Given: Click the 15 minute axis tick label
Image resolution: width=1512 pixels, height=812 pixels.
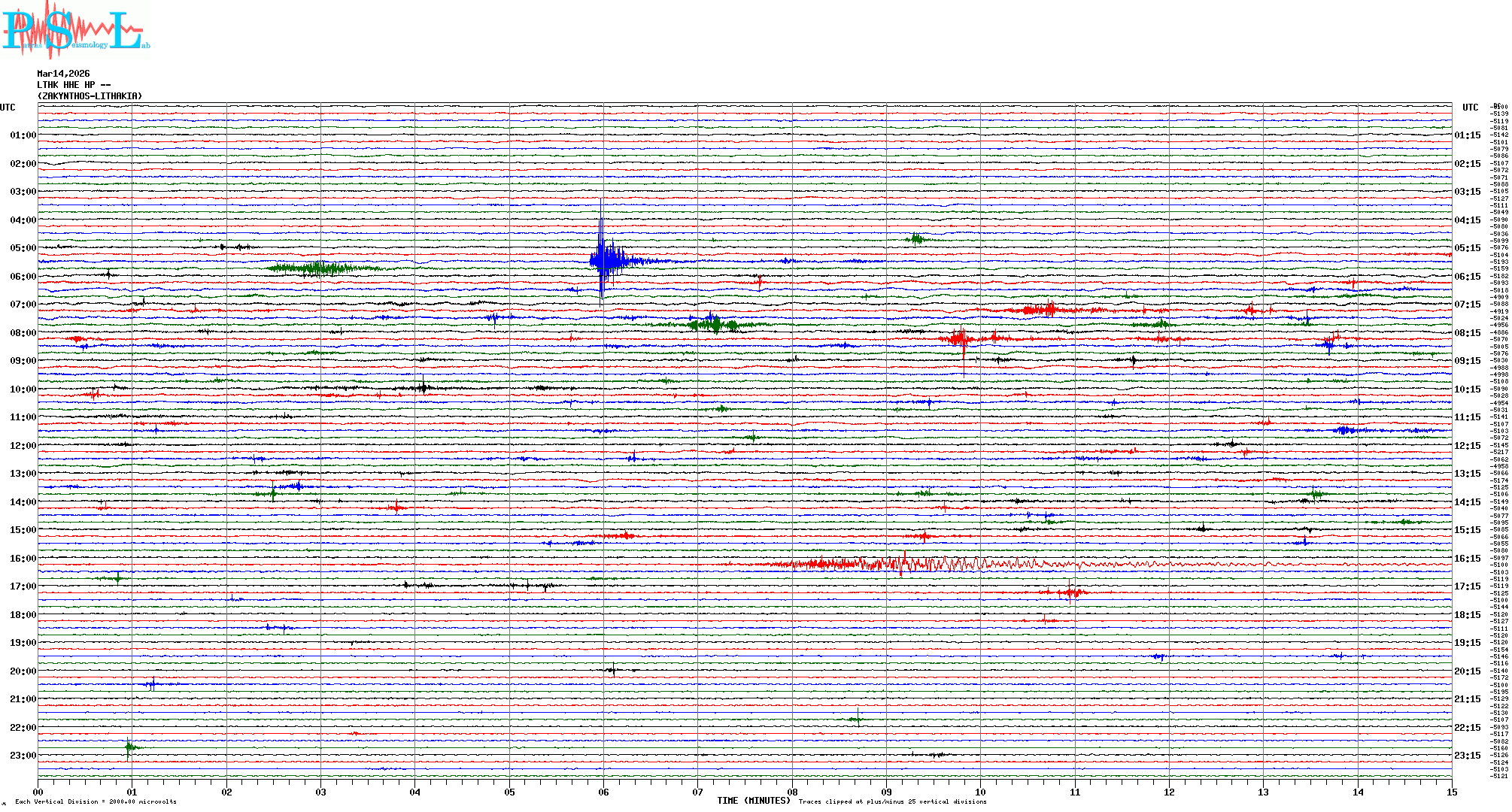Looking at the screenshot, I should (1452, 792).
